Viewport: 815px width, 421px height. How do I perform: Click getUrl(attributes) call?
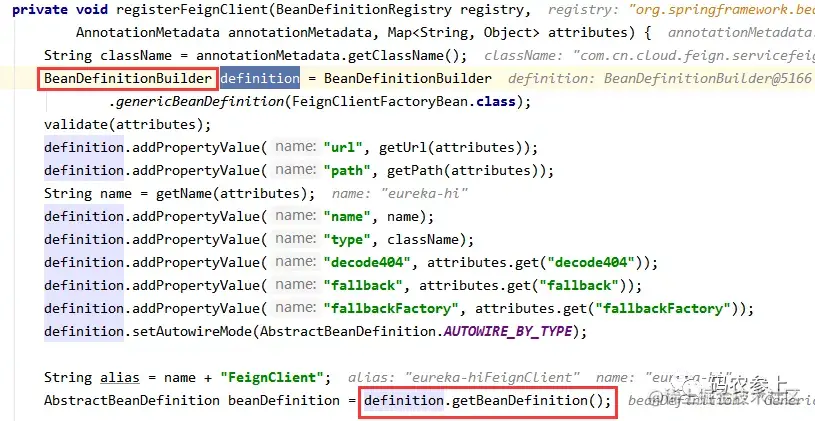pos(454,148)
